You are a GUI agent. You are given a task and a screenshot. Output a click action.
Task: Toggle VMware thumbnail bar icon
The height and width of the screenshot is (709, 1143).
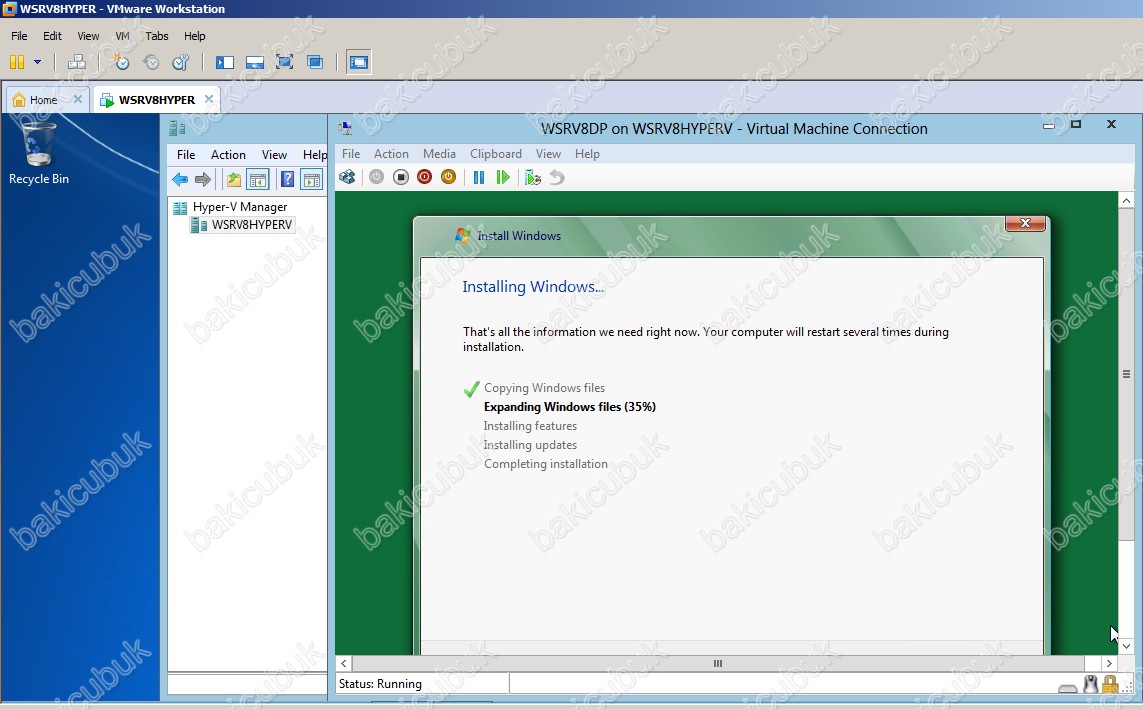(254, 63)
